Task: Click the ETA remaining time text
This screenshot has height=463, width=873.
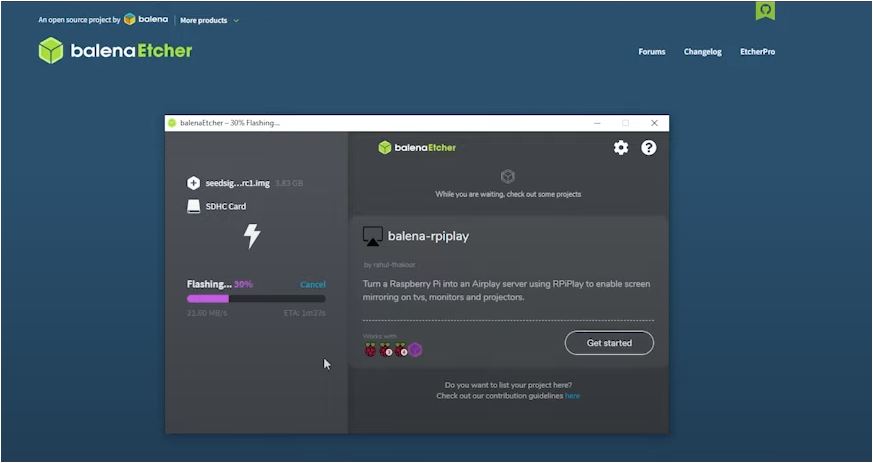Action: tap(305, 313)
